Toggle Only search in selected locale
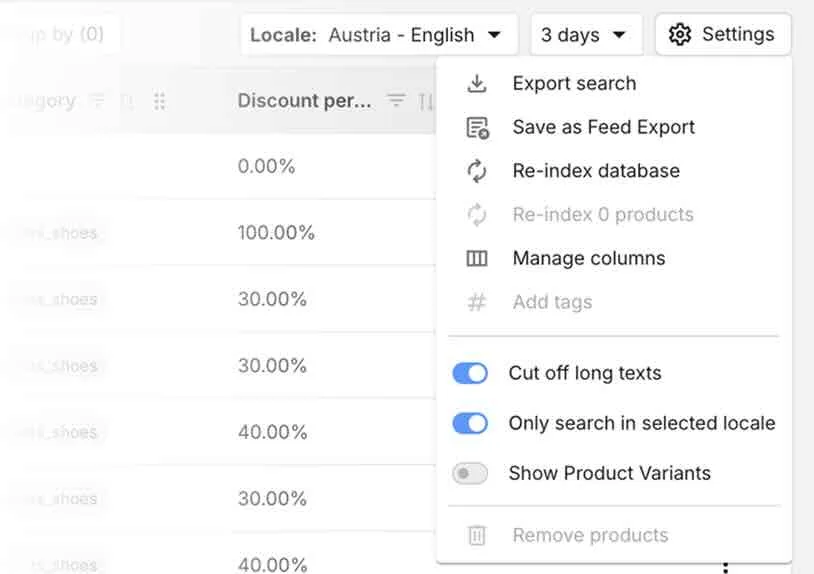Screen dimensions: 814x574 [470, 423]
